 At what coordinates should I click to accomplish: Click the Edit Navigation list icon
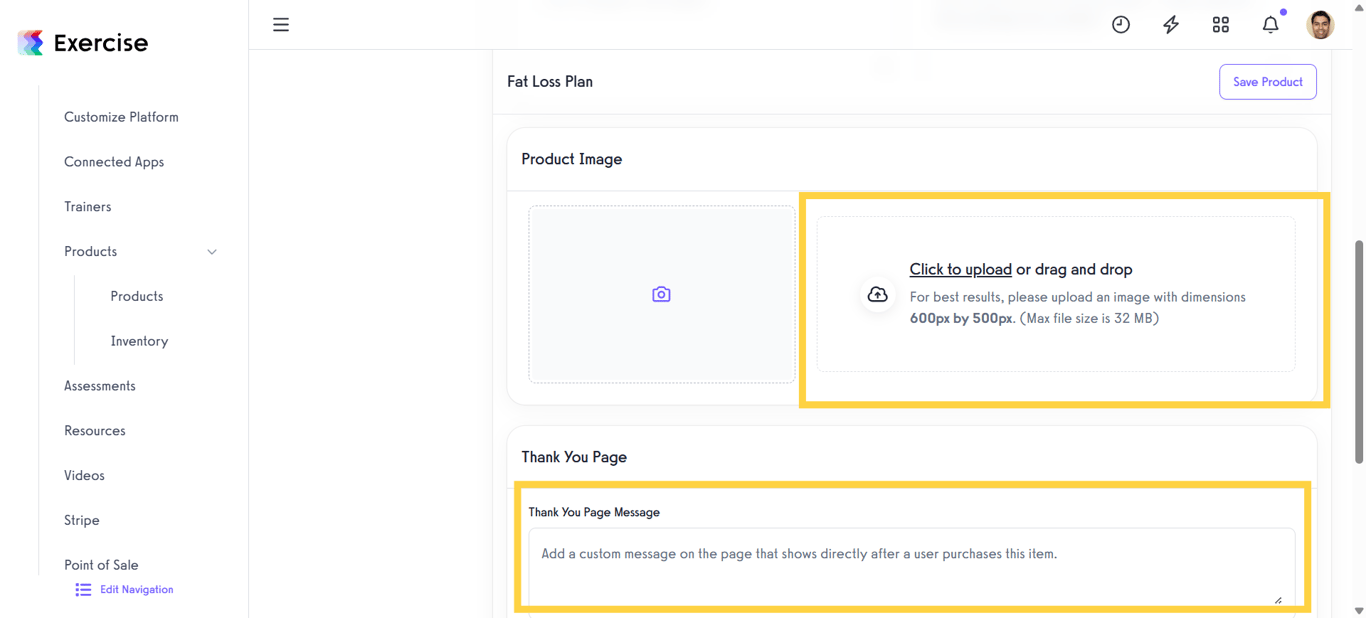click(x=82, y=589)
